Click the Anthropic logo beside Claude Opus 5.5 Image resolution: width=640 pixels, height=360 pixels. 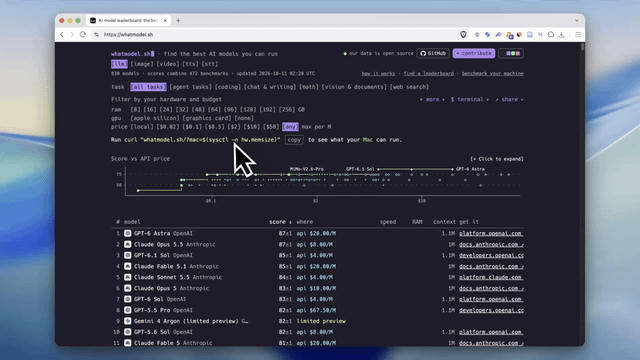click(x=127, y=244)
